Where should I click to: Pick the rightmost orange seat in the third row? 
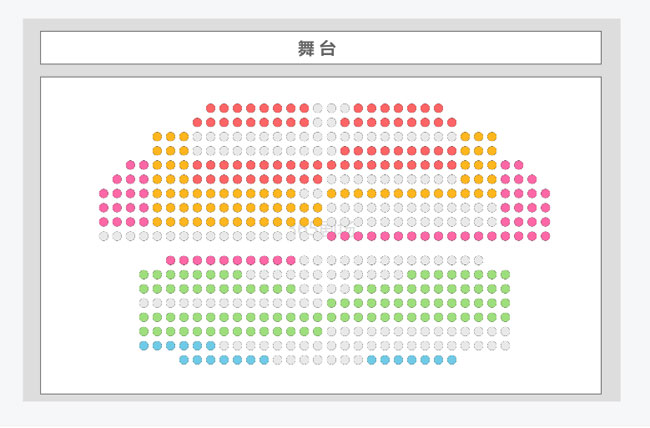click(491, 137)
